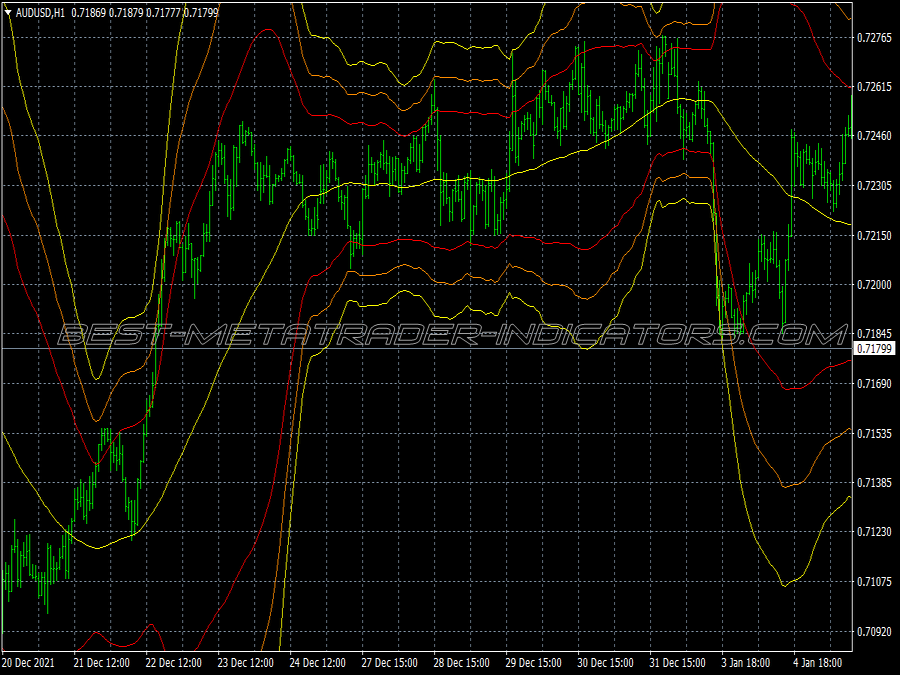Click price level 0.71845 on the scale
The image size is (900, 675).
point(874,333)
